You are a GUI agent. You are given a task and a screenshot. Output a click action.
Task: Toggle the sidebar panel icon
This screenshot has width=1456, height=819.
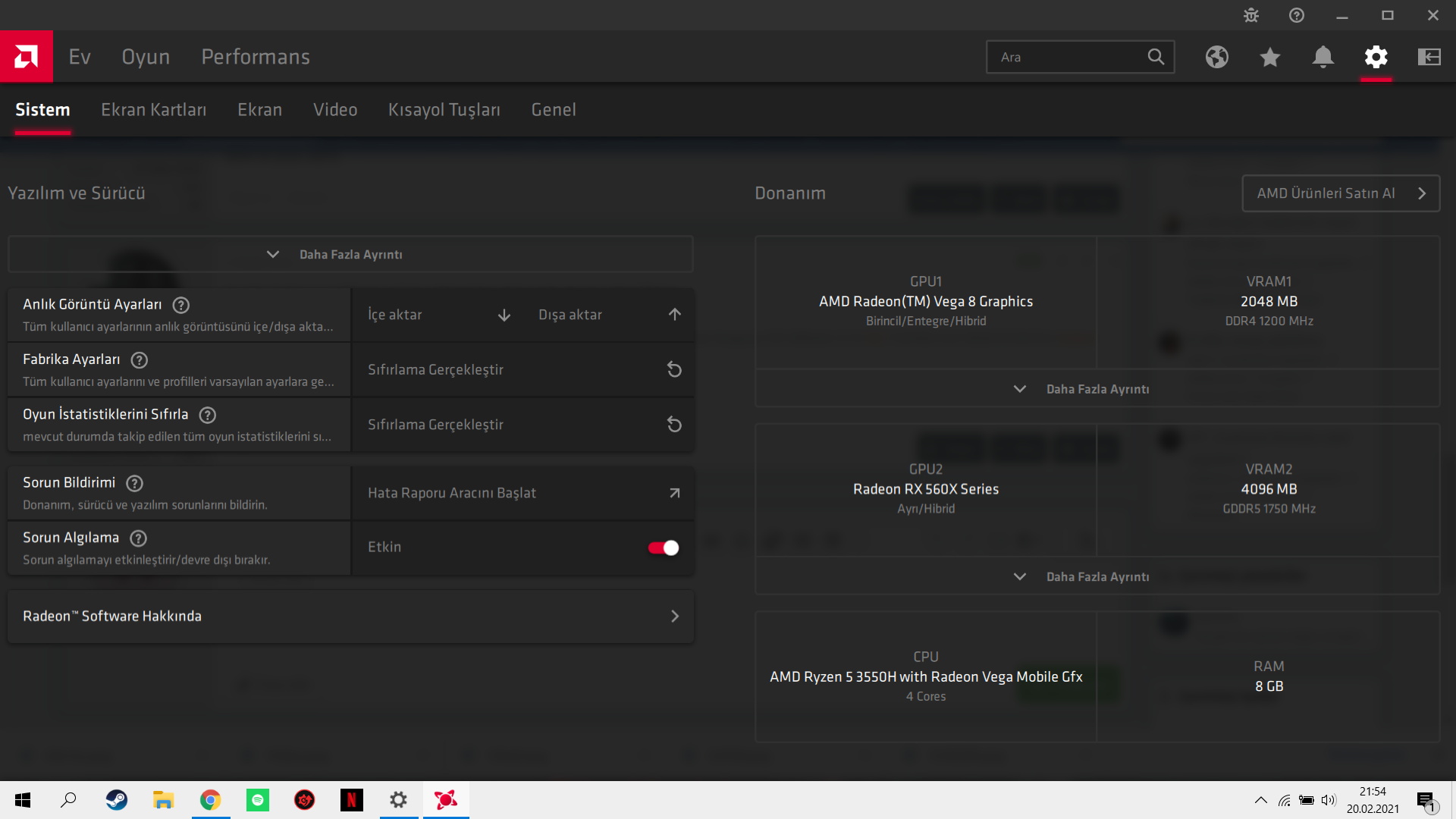click(1429, 57)
